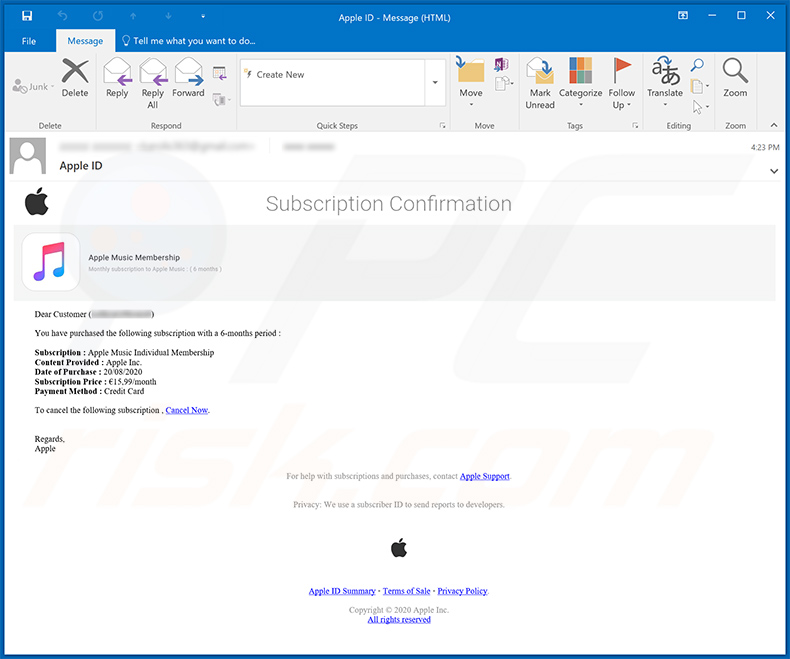
Task: Click the Cancel Now link
Action: click(186, 410)
